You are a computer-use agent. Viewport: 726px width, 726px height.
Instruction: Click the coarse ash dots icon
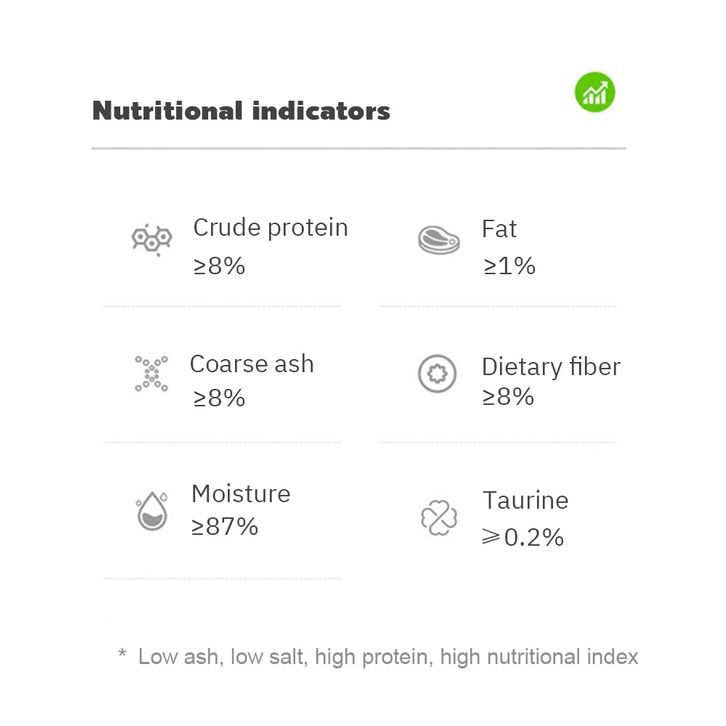click(x=151, y=373)
